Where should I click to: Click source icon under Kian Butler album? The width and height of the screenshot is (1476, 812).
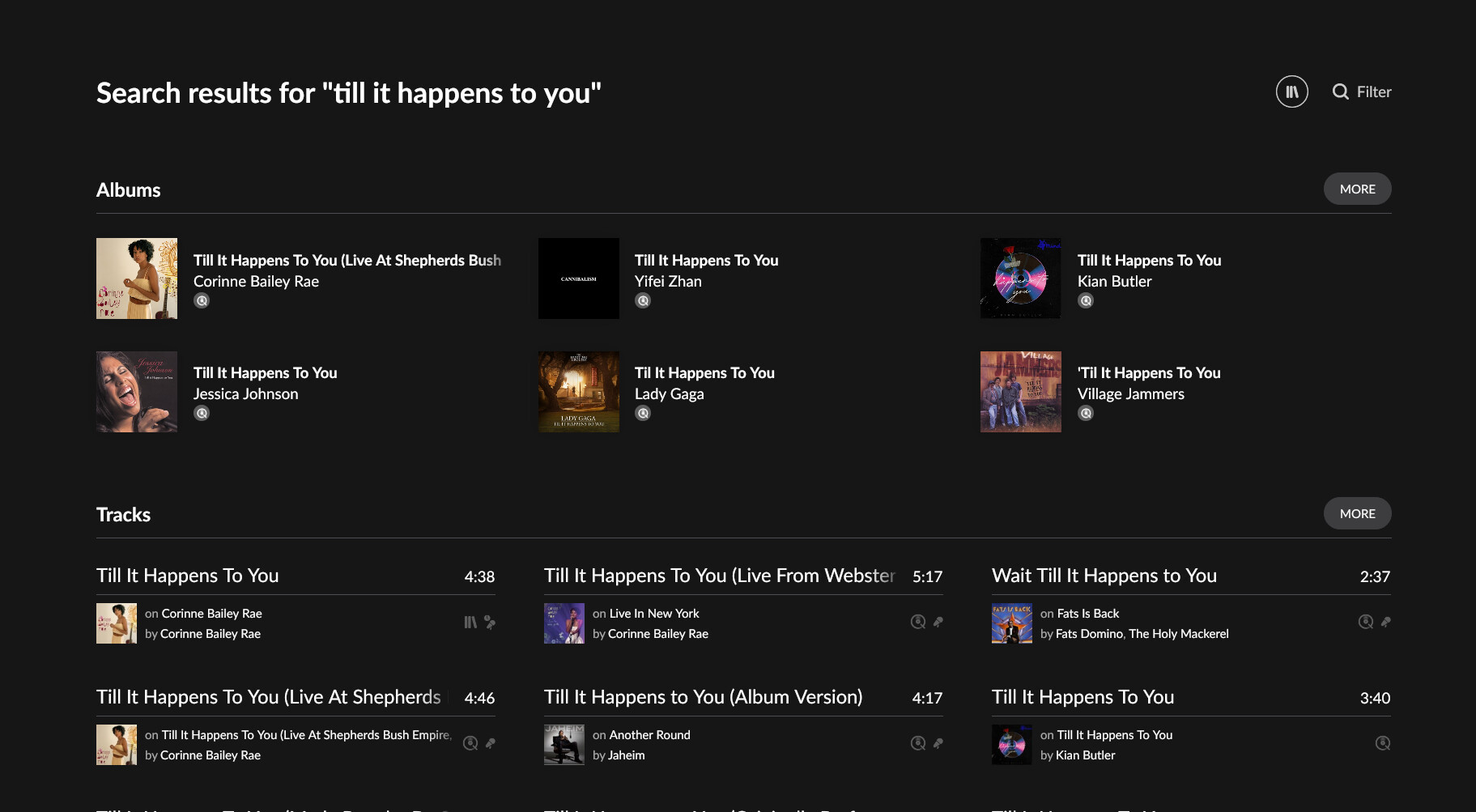point(1086,300)
